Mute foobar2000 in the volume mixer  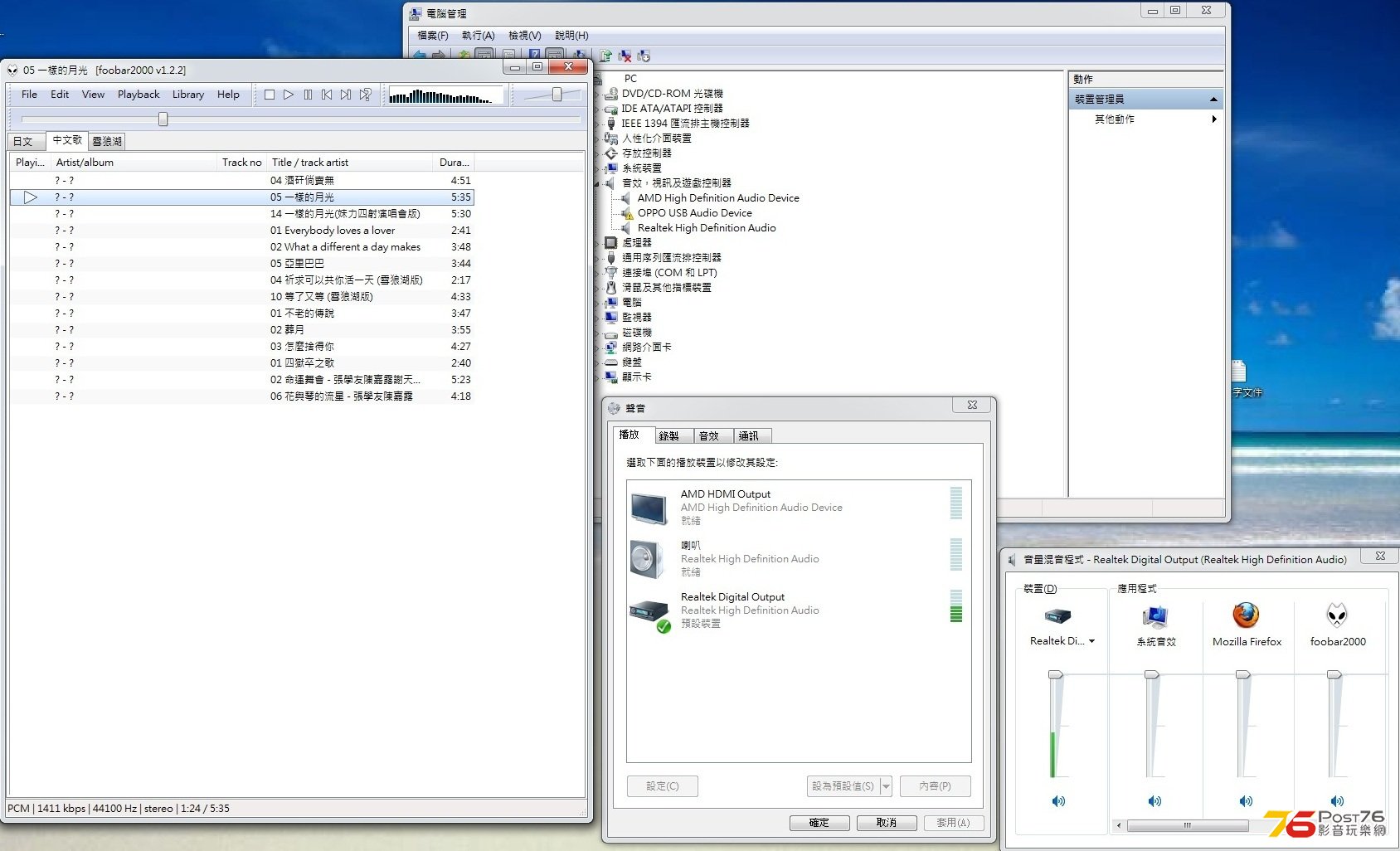(1337, 801)
